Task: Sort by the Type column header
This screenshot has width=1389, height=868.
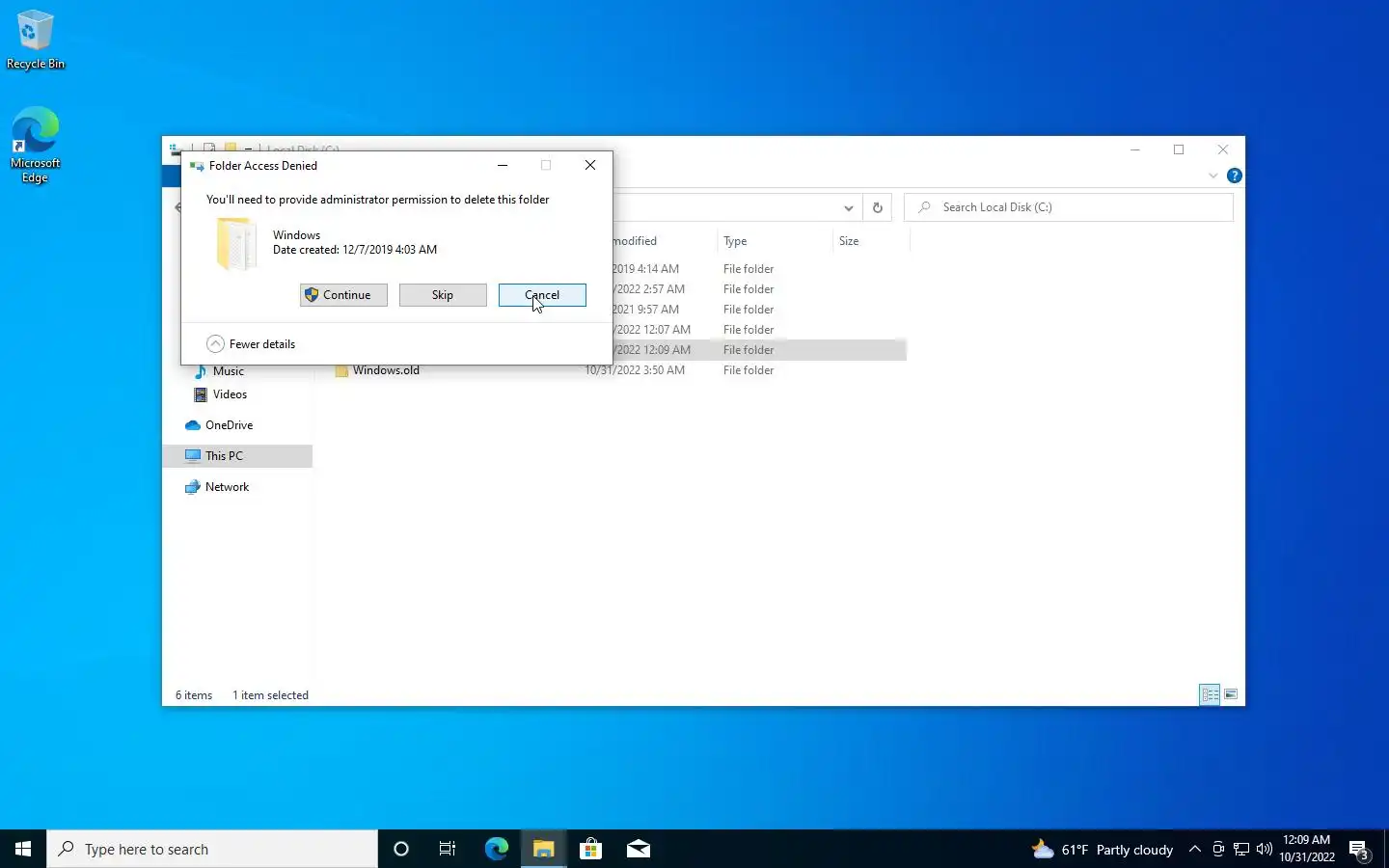Action: pos(735,241)
